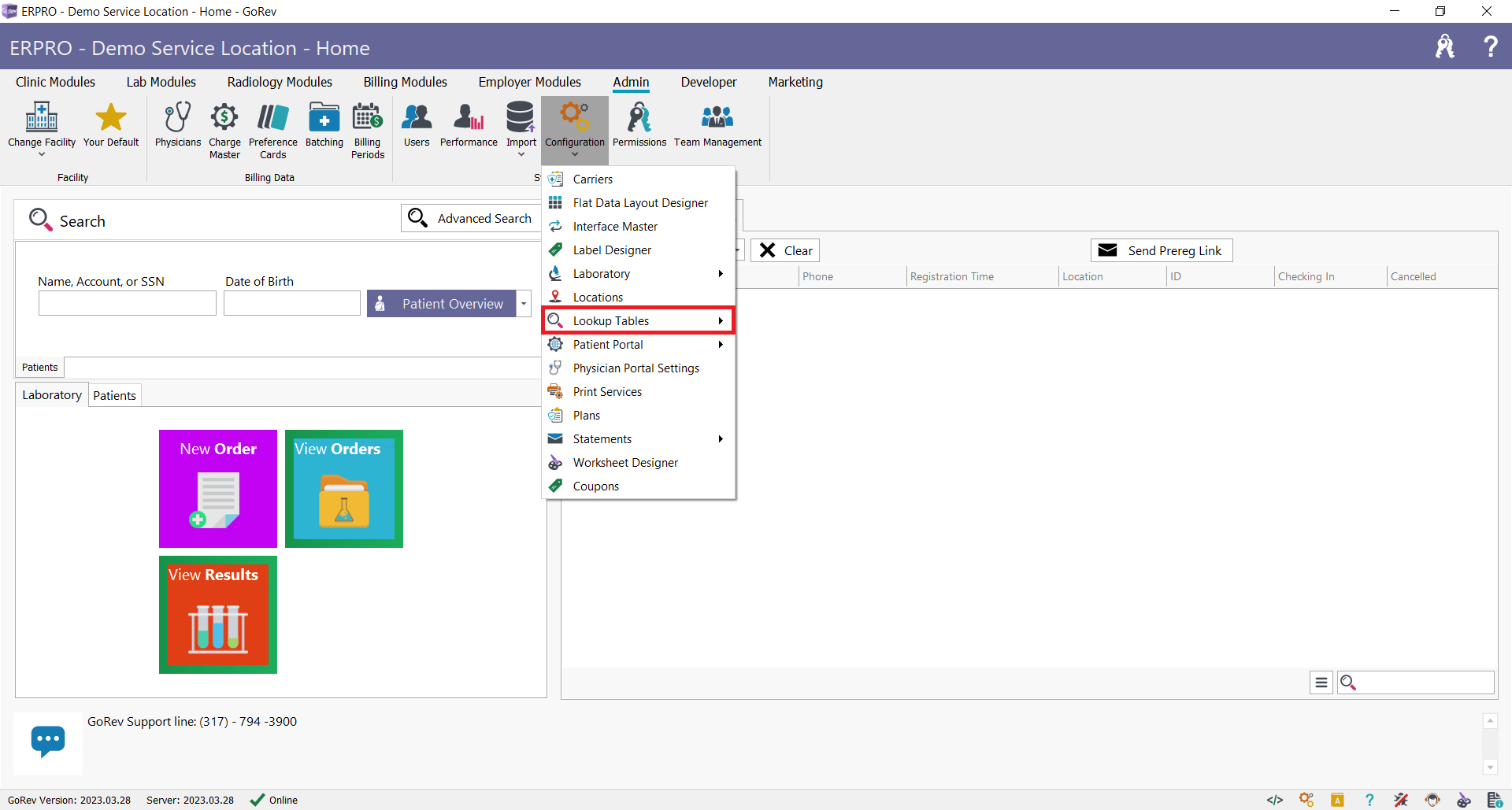Switch to Patients tab beside Laboratory
Screen dimensions: 1512x810
click(114, 395)
